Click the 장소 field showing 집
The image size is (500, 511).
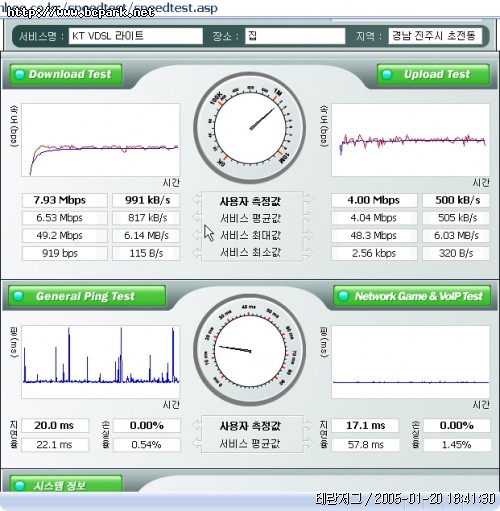tap(295, 36)
